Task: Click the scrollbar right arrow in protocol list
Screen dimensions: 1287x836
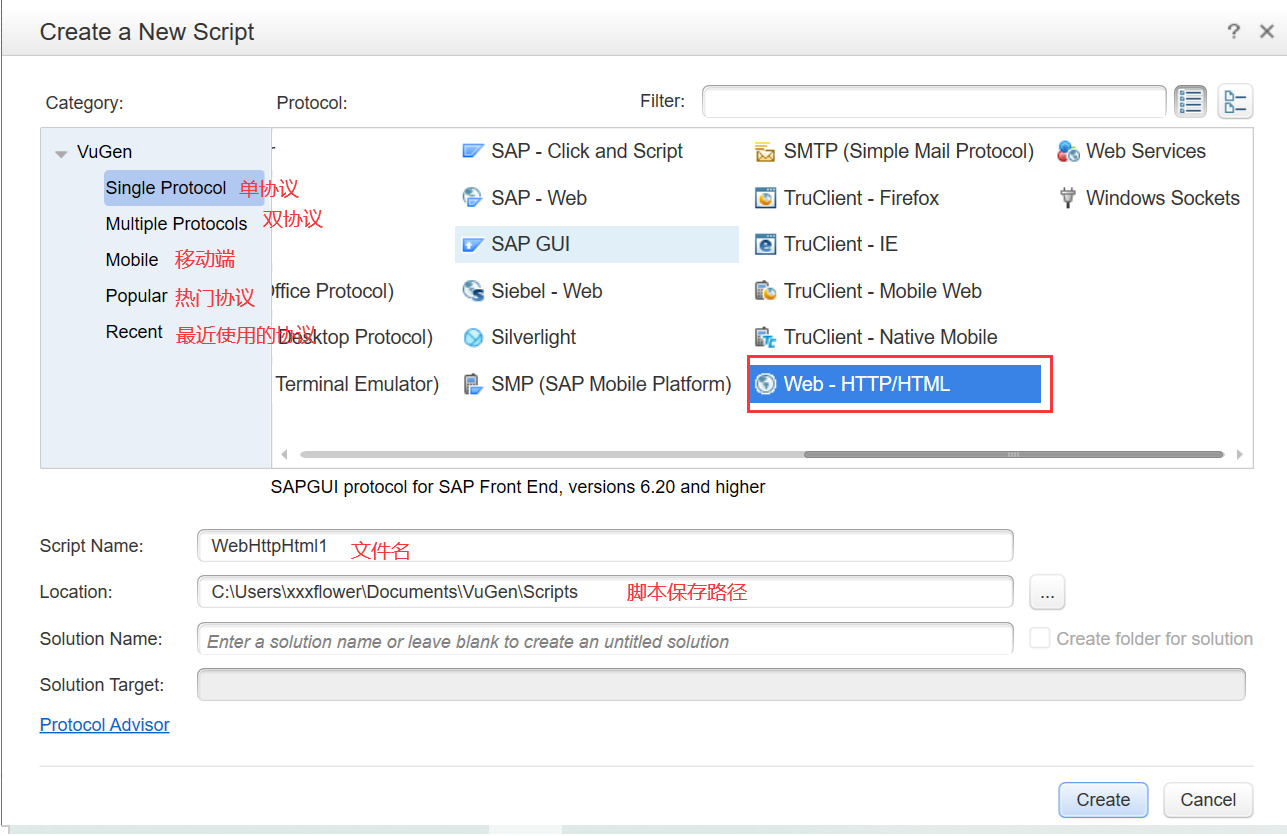Action: click(x=1240, y=454)
